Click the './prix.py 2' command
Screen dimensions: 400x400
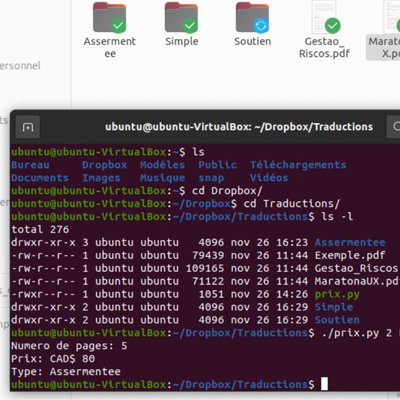357,333
